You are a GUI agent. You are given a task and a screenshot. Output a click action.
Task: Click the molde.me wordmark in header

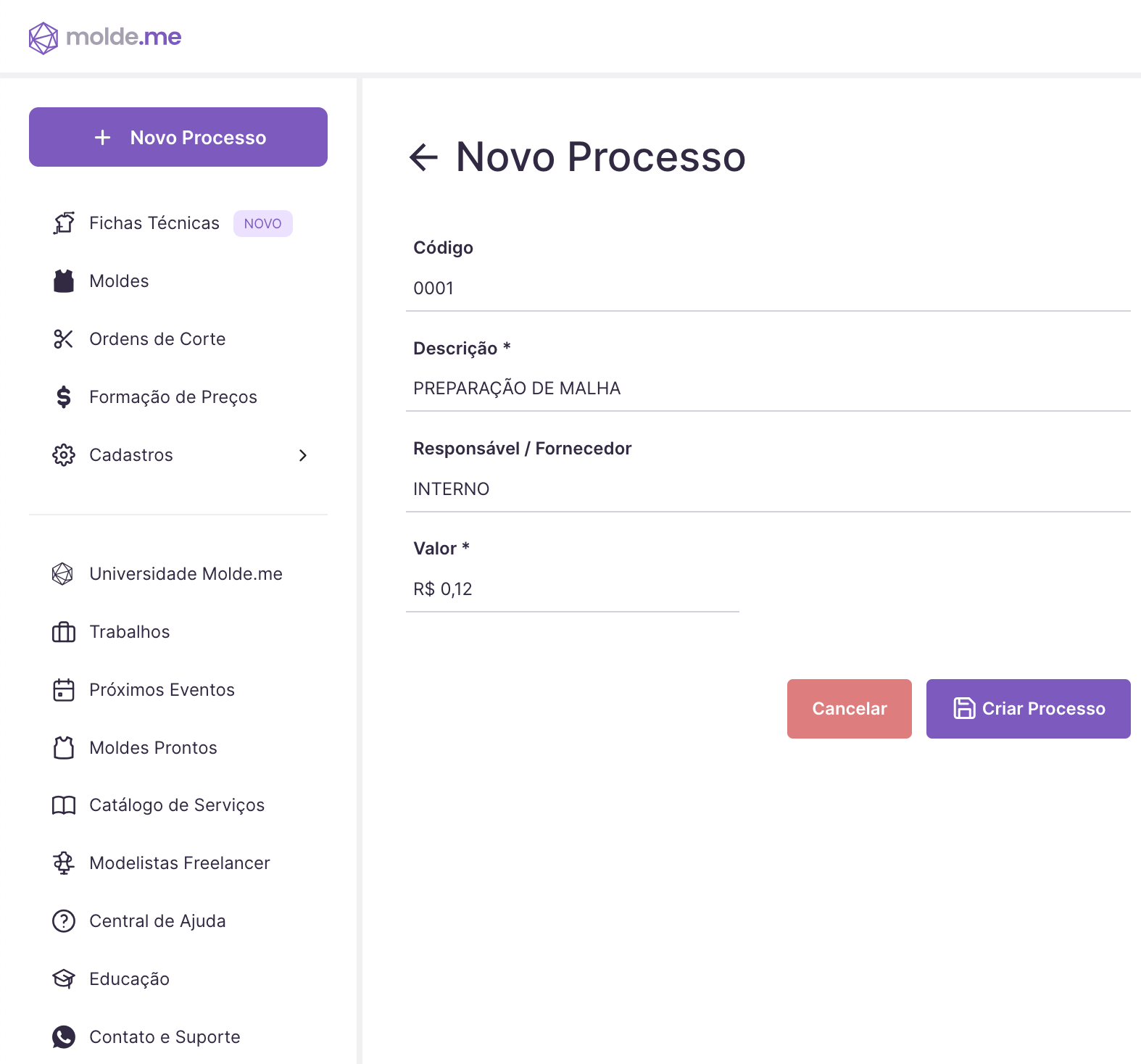coord(124,36)
